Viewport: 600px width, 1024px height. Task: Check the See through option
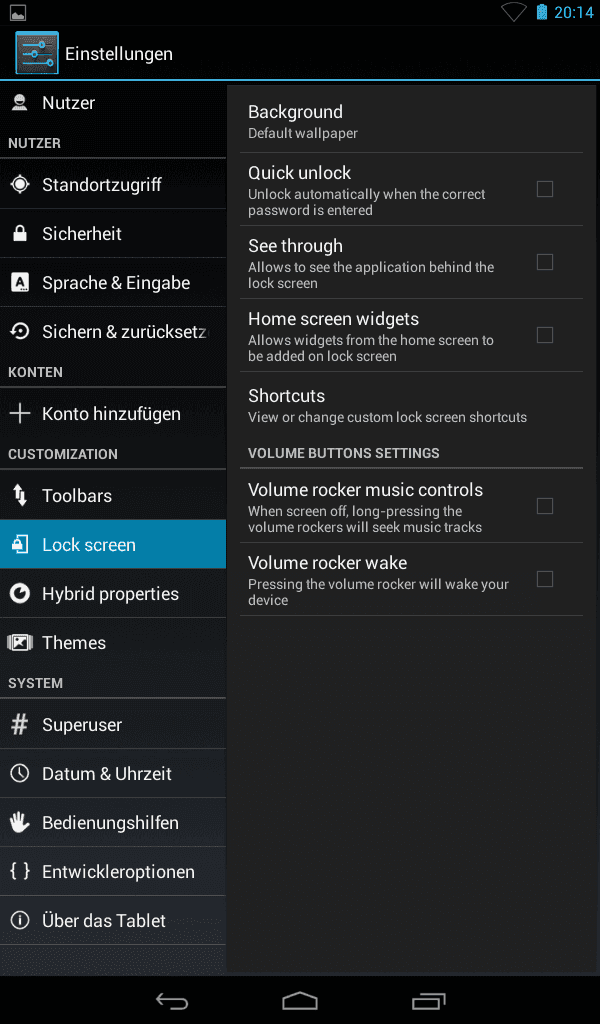(x=545, y=263)
